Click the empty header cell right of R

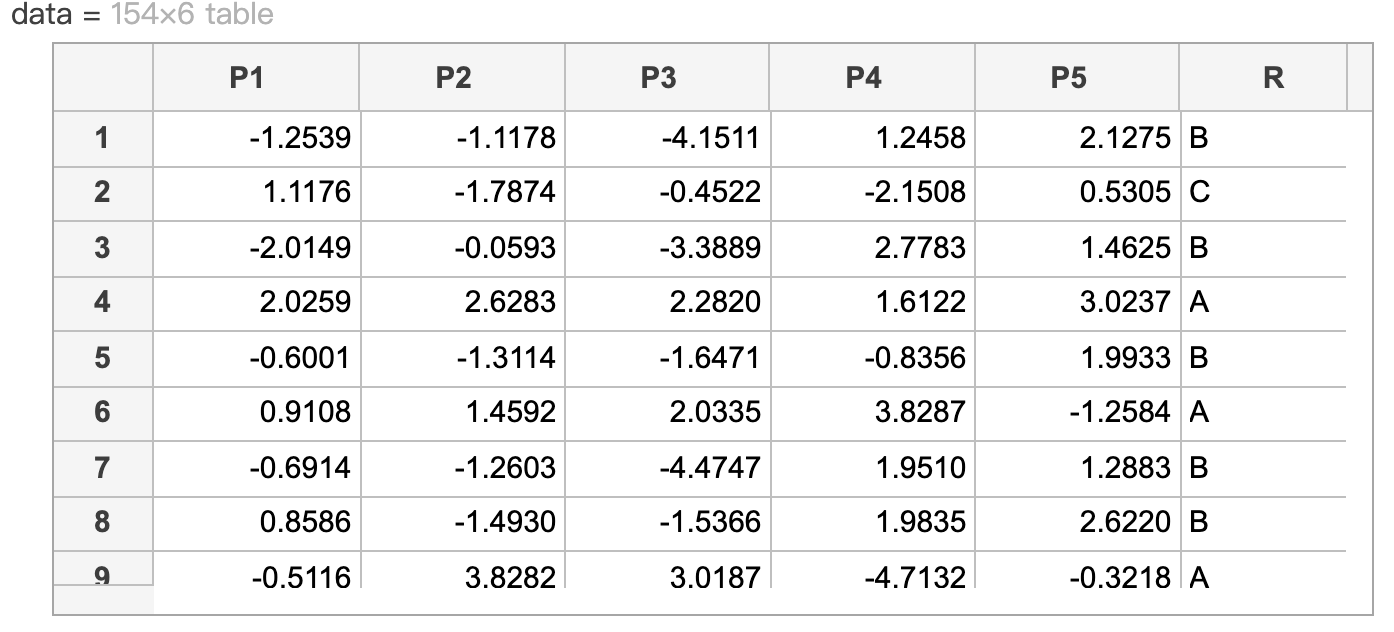tap(1360, 77)
